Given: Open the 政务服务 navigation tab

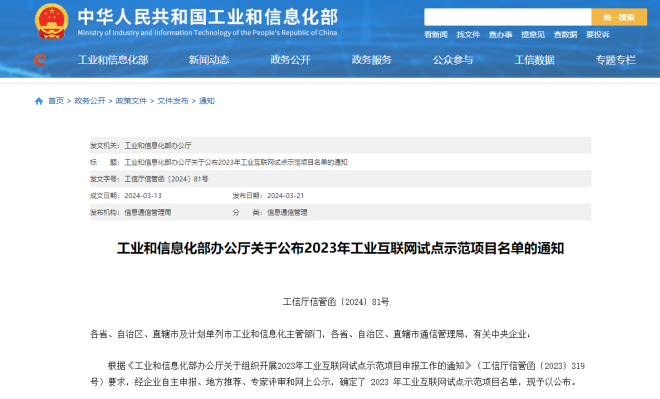Looking at the screenshot, I should [x=372, y=60].
